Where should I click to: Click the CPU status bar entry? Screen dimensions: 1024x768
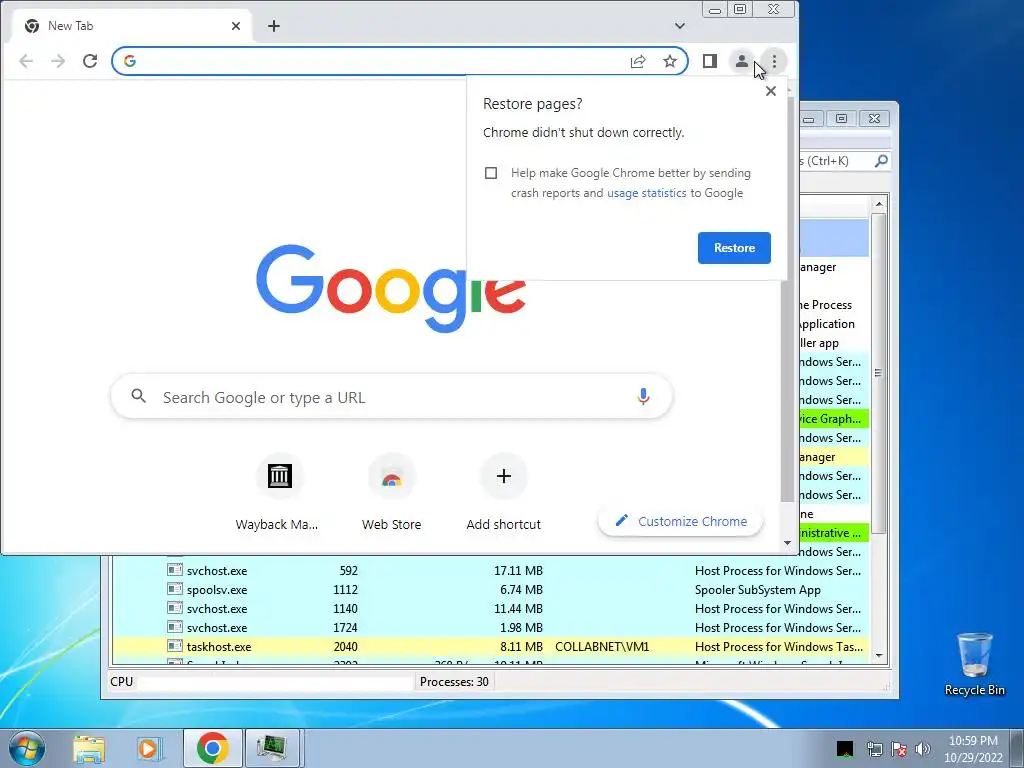261,682
